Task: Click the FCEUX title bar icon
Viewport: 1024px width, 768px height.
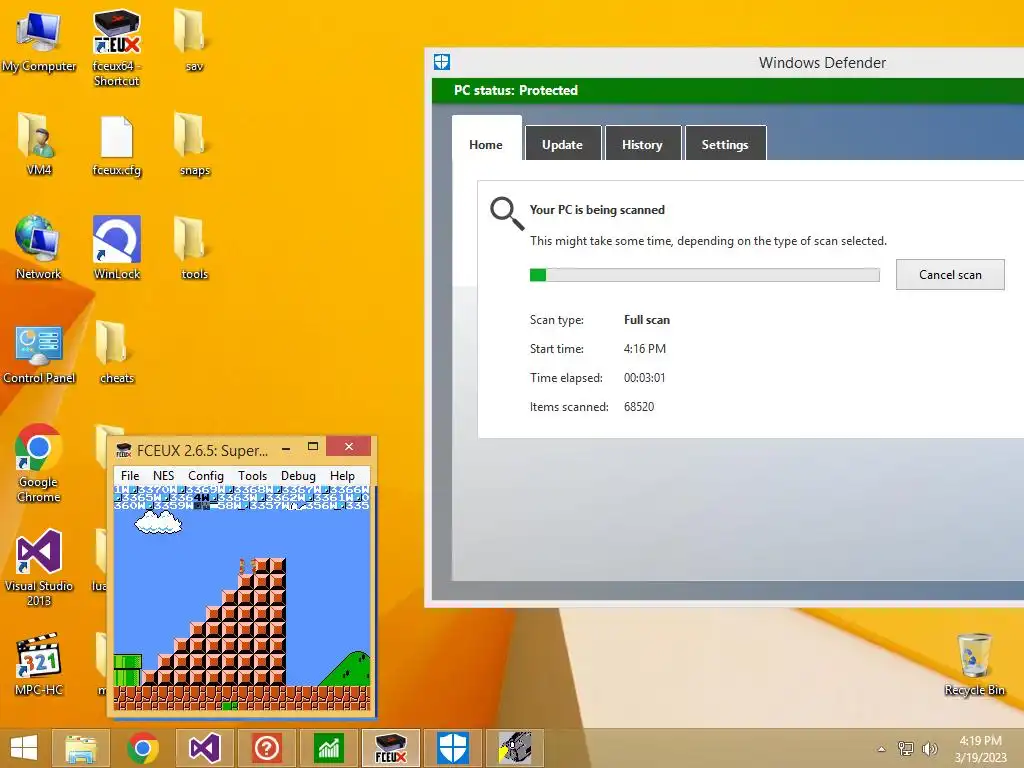Action: [123, 450]
